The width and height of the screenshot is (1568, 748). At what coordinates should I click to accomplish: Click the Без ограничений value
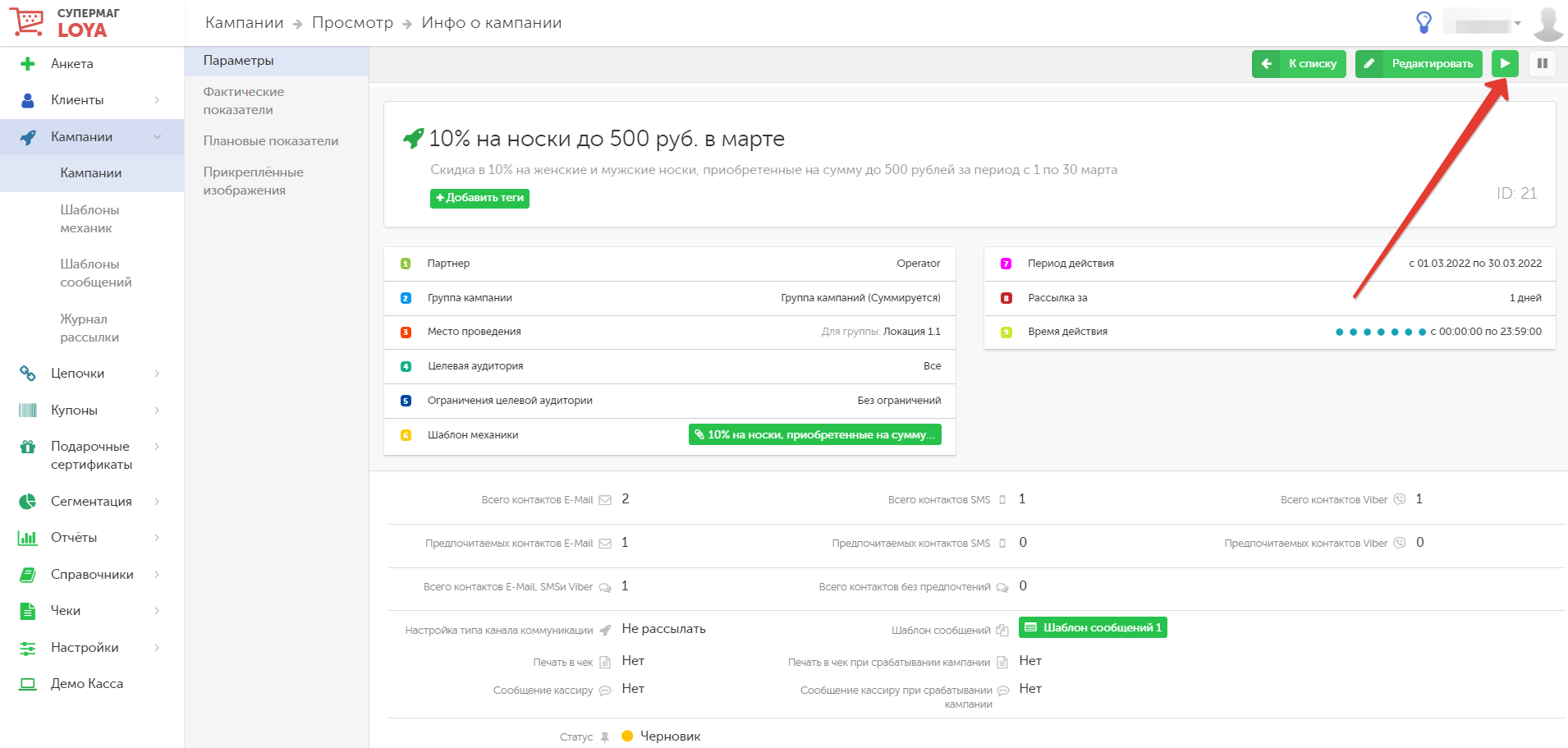pos(899,401)
